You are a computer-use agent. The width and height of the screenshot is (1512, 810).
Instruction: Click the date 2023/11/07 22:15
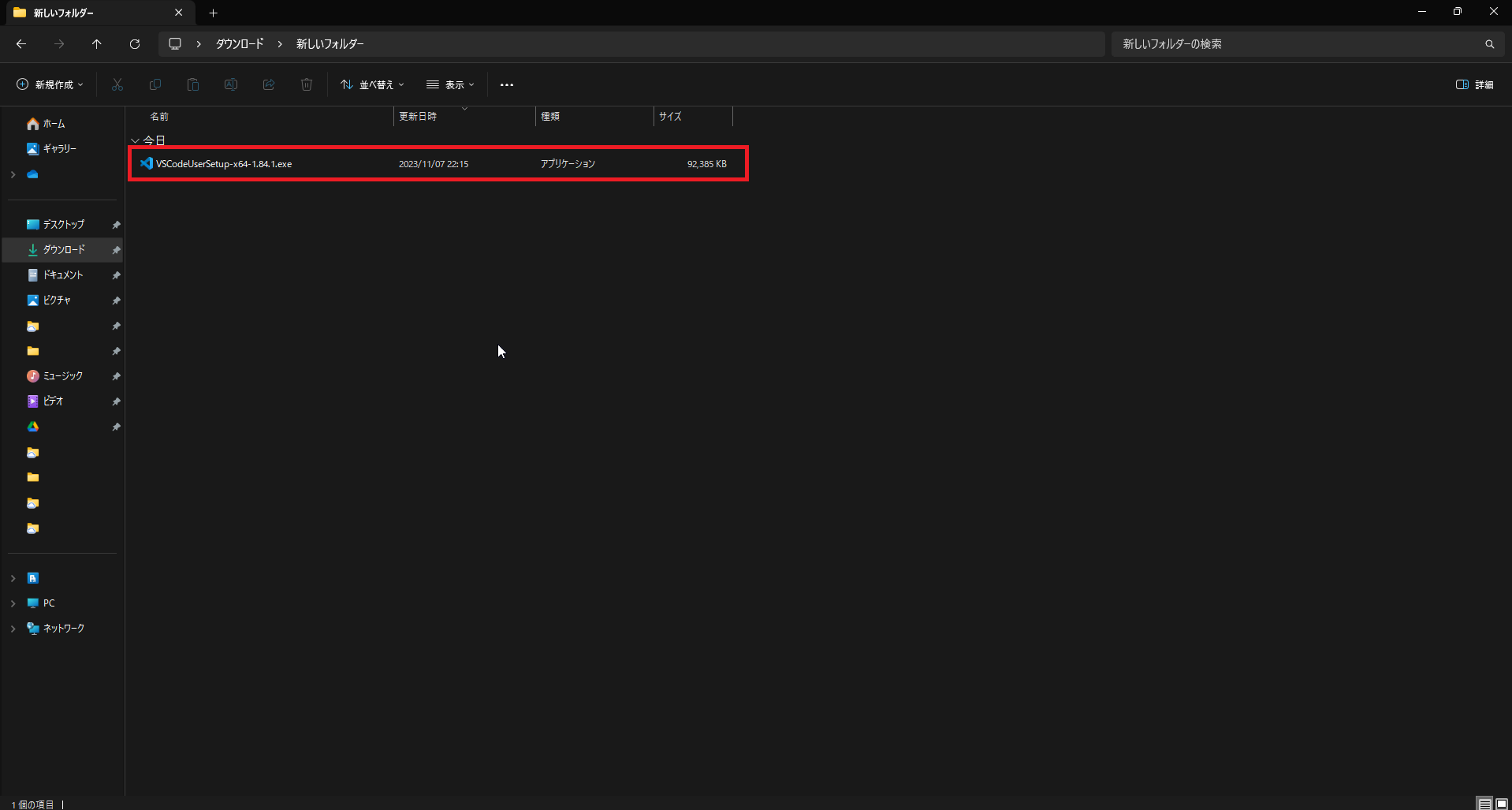click(x=434, y=164)
